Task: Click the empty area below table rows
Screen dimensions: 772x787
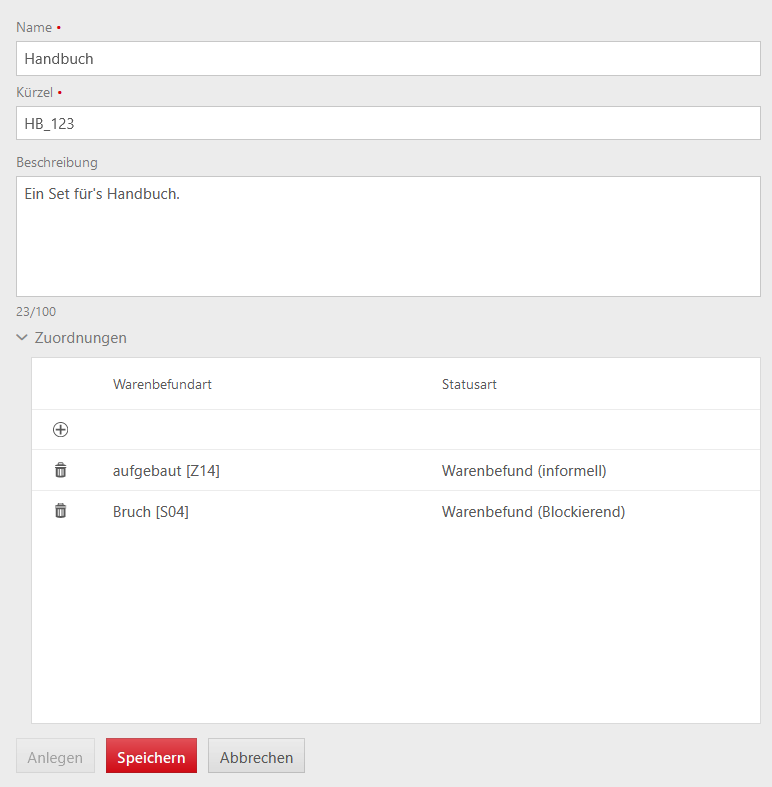Action: (x=396, y=627)
